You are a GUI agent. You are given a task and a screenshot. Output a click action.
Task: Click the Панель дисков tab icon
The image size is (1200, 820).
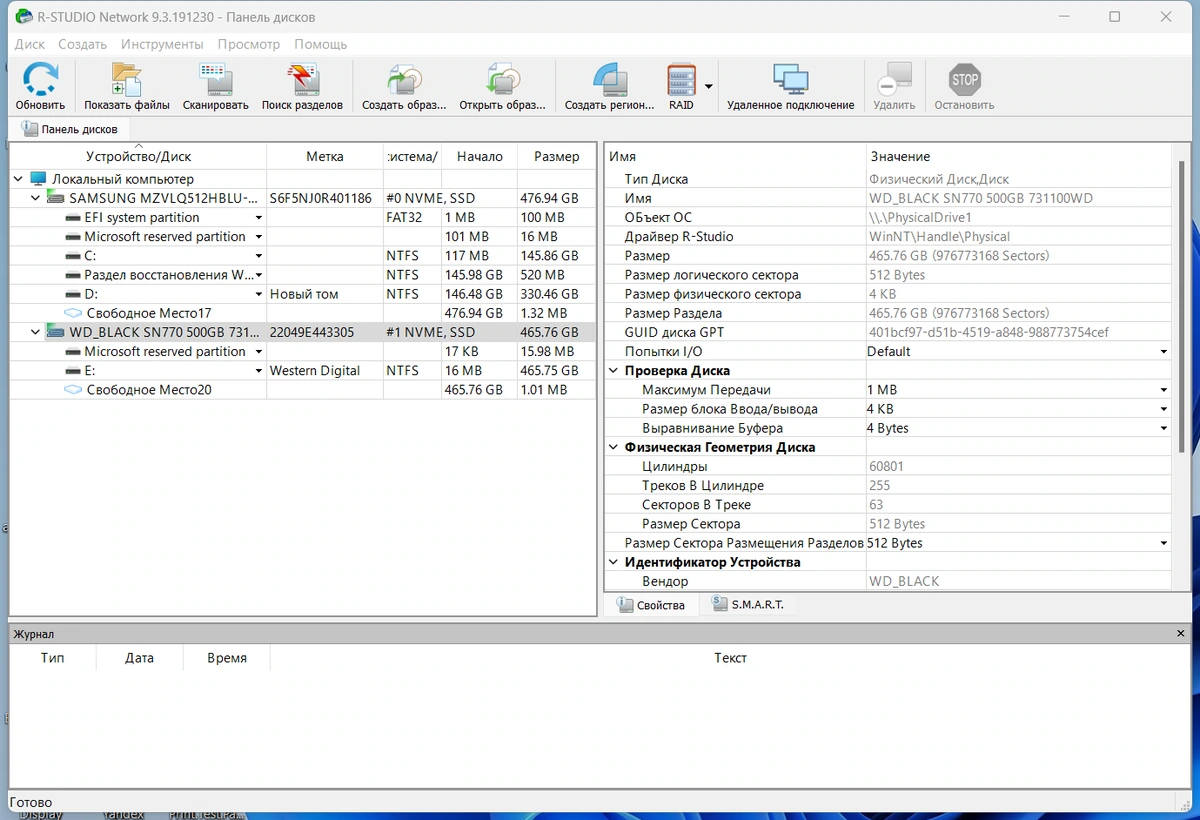[28, 129]
